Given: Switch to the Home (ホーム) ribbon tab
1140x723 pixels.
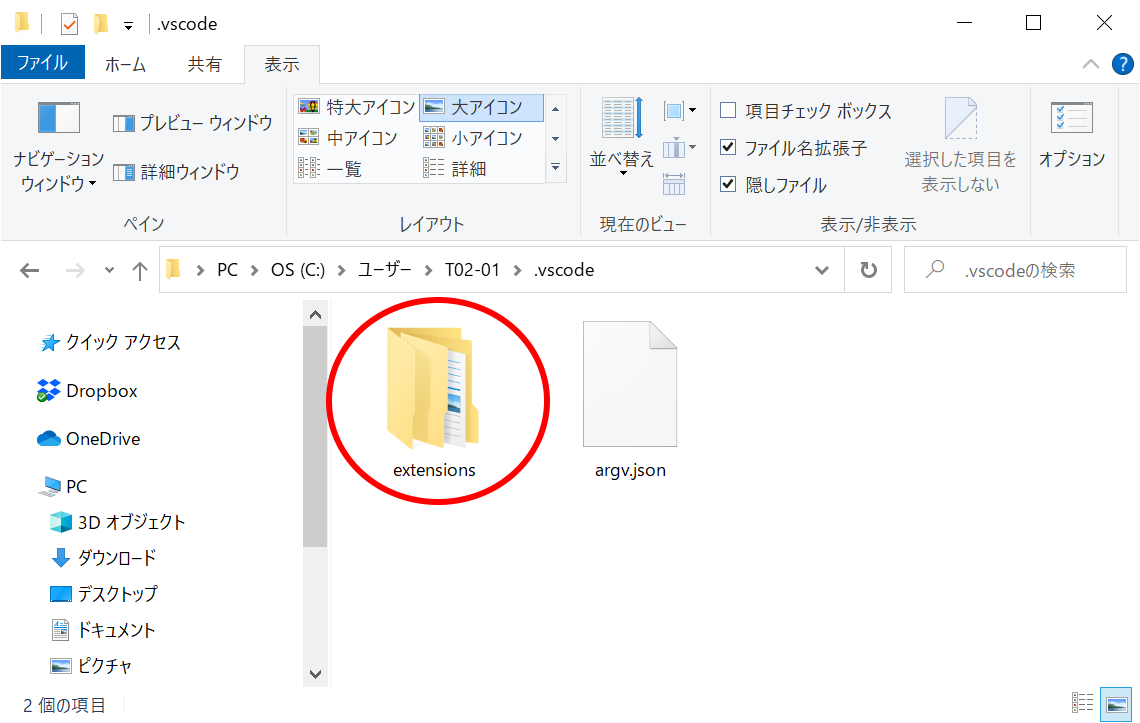Looking at the screenshot, I should click(125, 64).
